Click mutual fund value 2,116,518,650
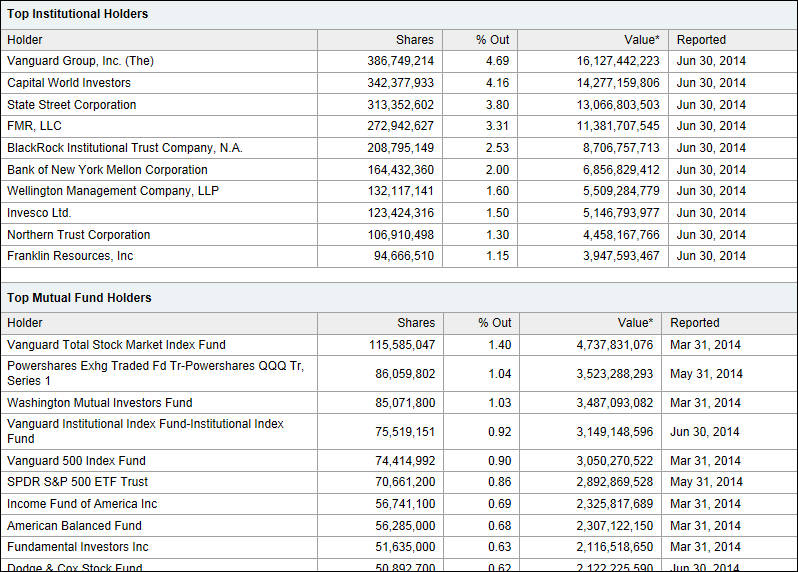Viewport: 798px width, 572px height. pyautogui.click(x=615, y=547)
